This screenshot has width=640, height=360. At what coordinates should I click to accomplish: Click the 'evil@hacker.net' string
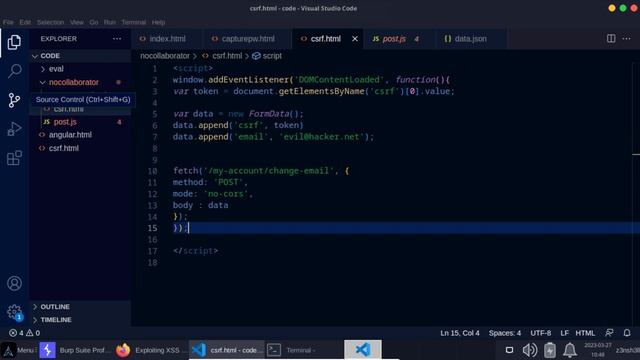point(321,137)
